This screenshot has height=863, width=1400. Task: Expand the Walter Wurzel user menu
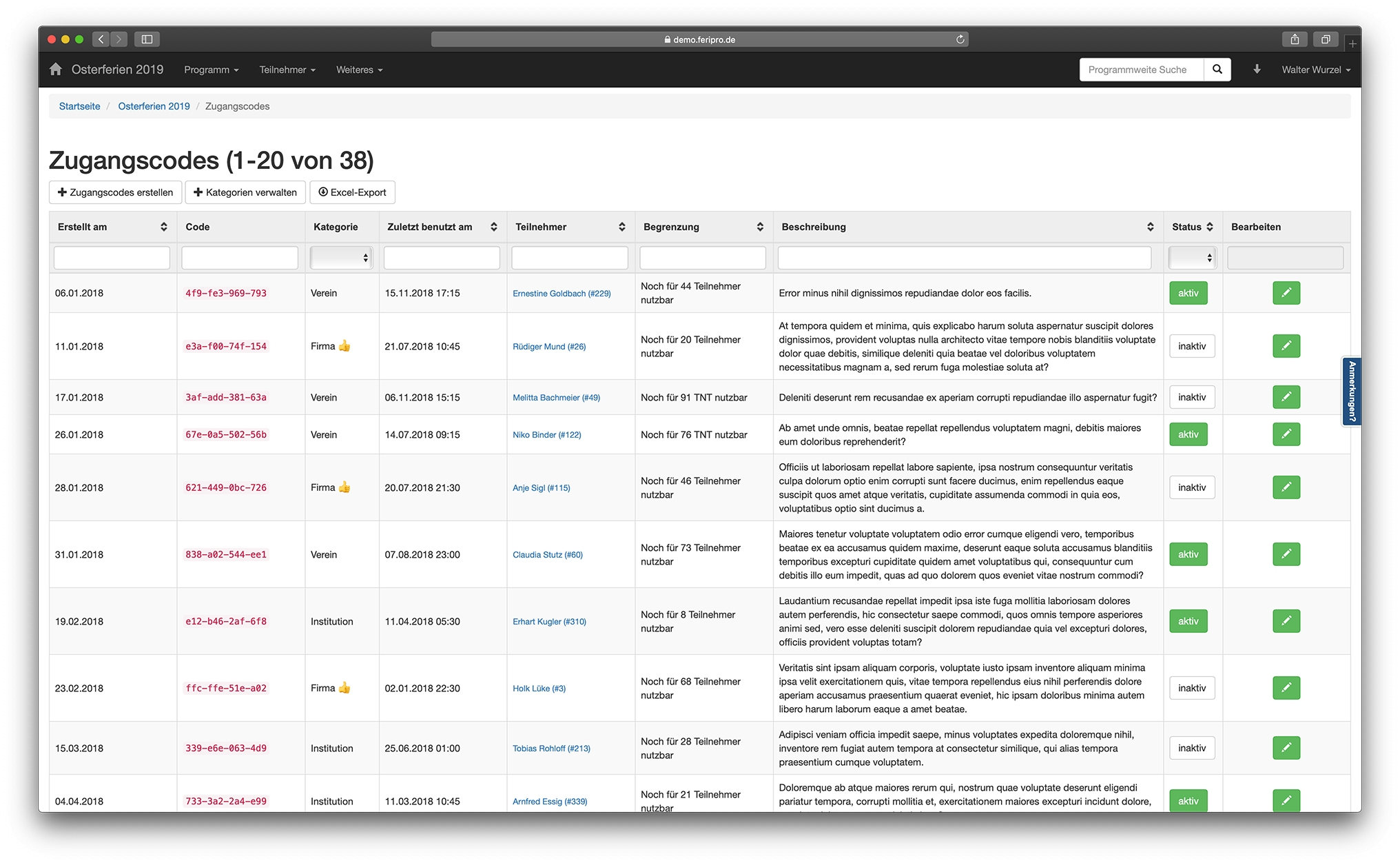(x=1315, y=70)
